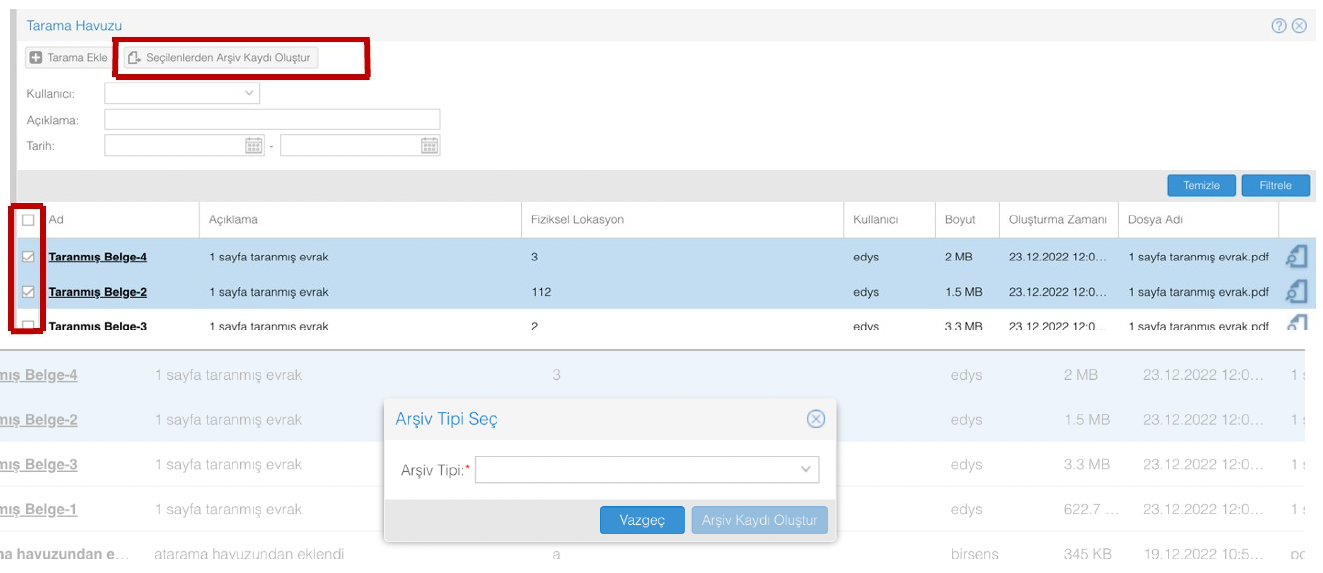Click document action icon for Taranmış Belge-4
This screenshot has width=1323, height=573.
[x=1297, y=257]
